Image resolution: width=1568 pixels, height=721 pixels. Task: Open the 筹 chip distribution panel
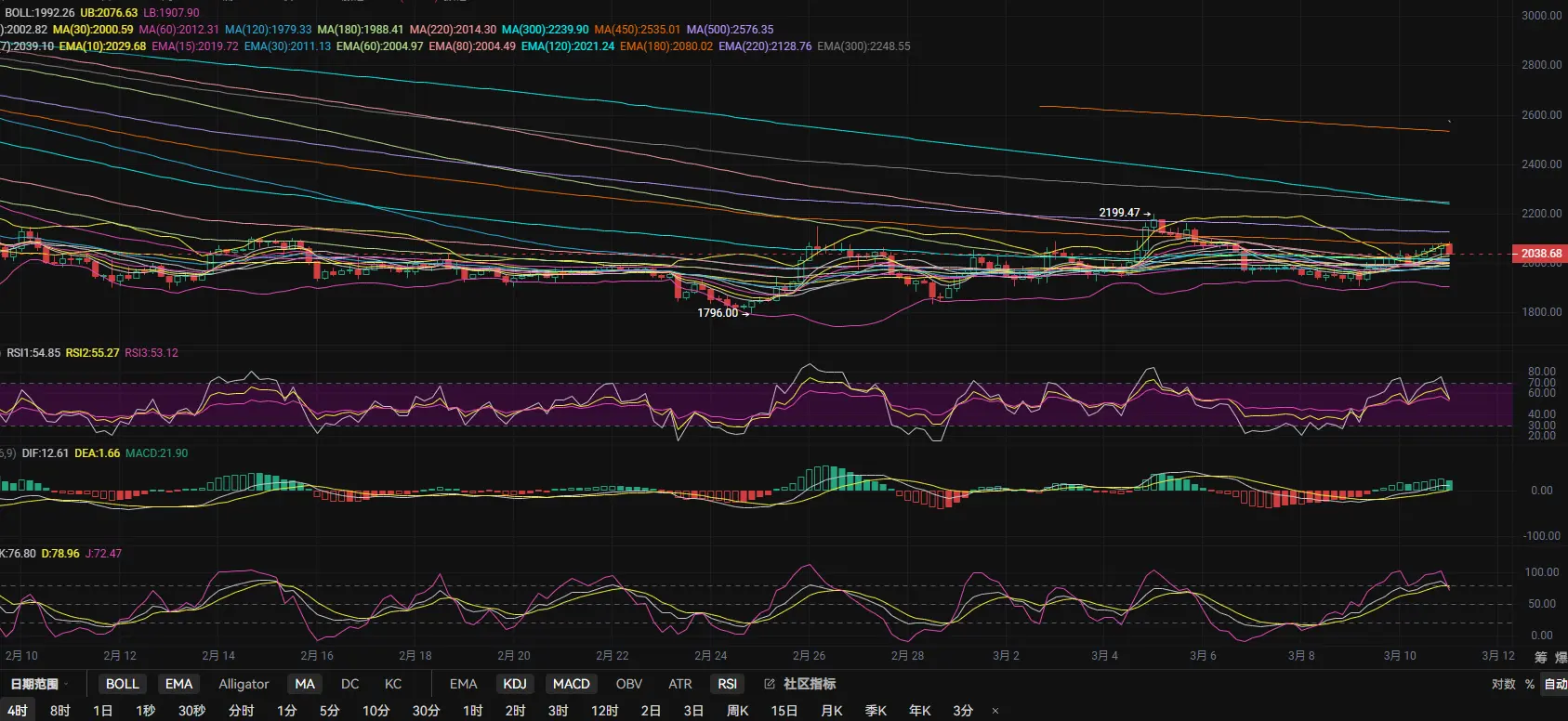(1540, 657)
